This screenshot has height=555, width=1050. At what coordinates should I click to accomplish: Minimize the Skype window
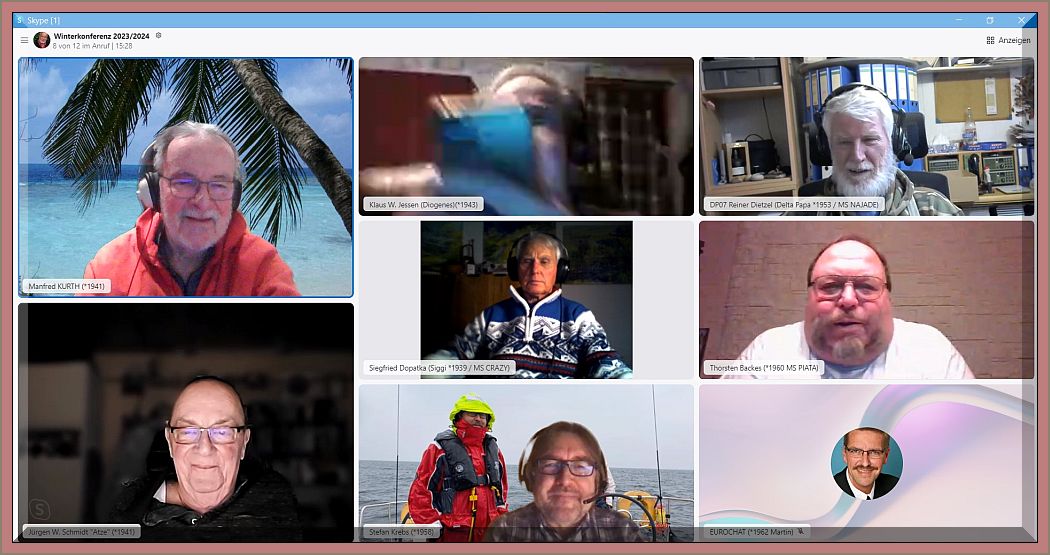pos(958,20)
